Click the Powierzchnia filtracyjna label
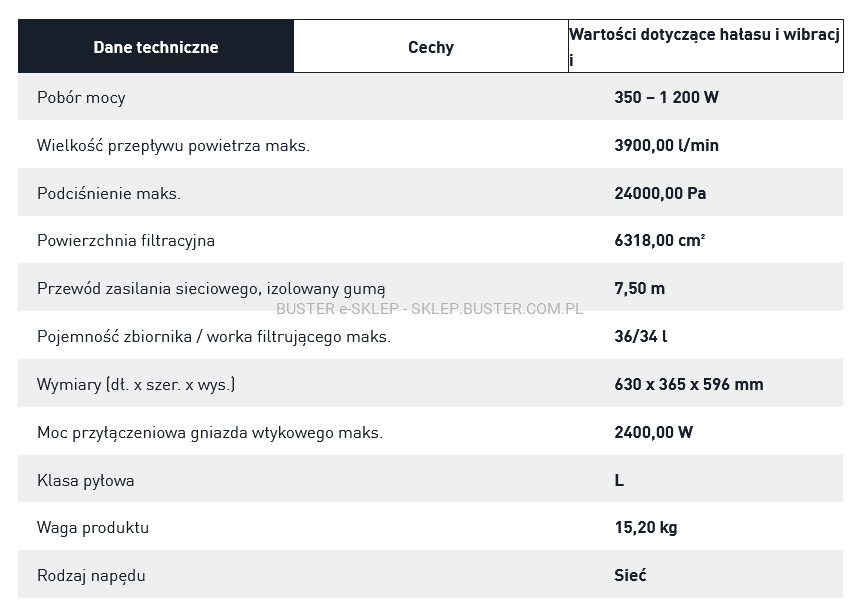This screenshot has width=859, height=616. 126,241
